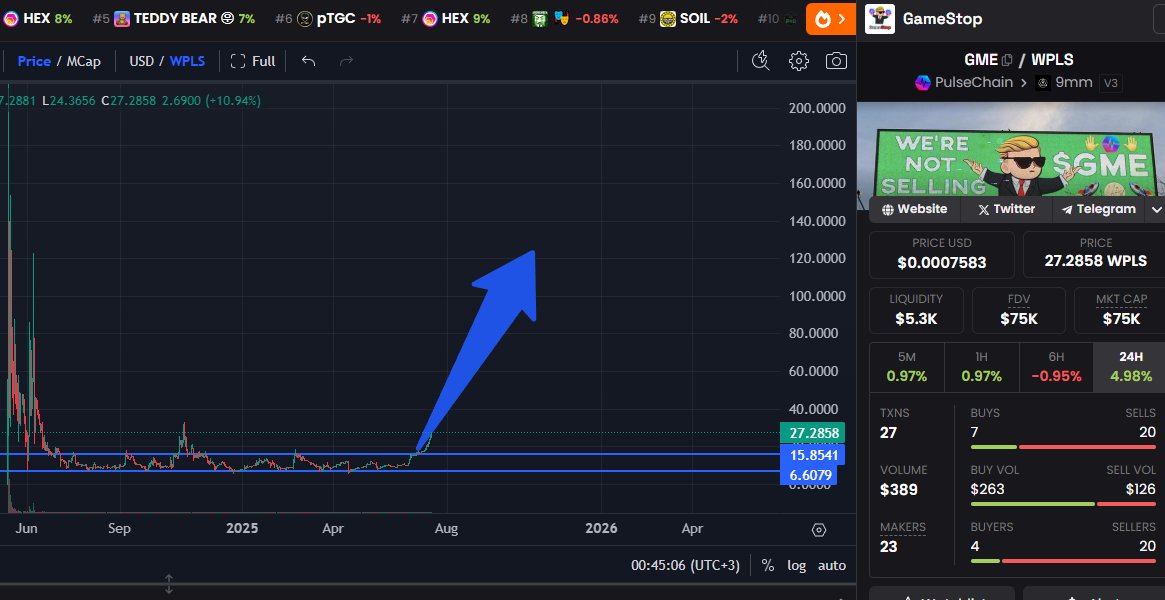
Task: Select USD as chart denomination
Action: 141,61
